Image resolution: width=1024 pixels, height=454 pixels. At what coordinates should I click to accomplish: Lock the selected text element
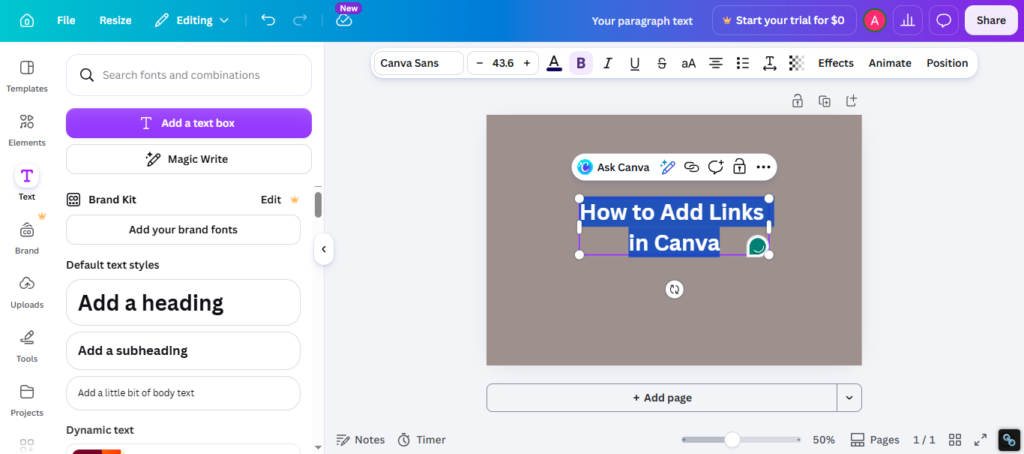pyautogui.click(x=739, y=167)
